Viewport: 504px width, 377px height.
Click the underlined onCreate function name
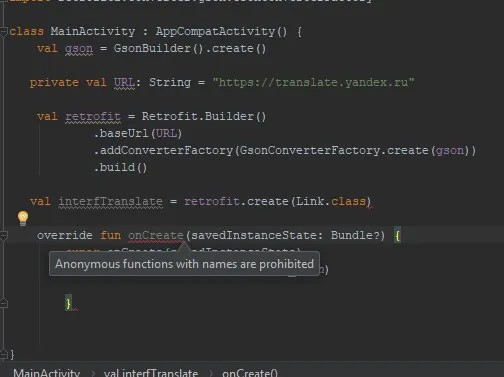tap(156, 235)
